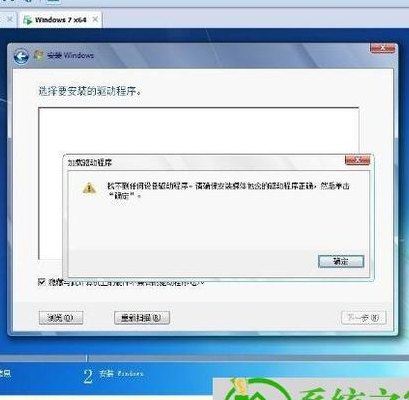Rescan for drivers using 重新扫描(R)
Screen dimensions: 409x400
click(x=142, y=318)
